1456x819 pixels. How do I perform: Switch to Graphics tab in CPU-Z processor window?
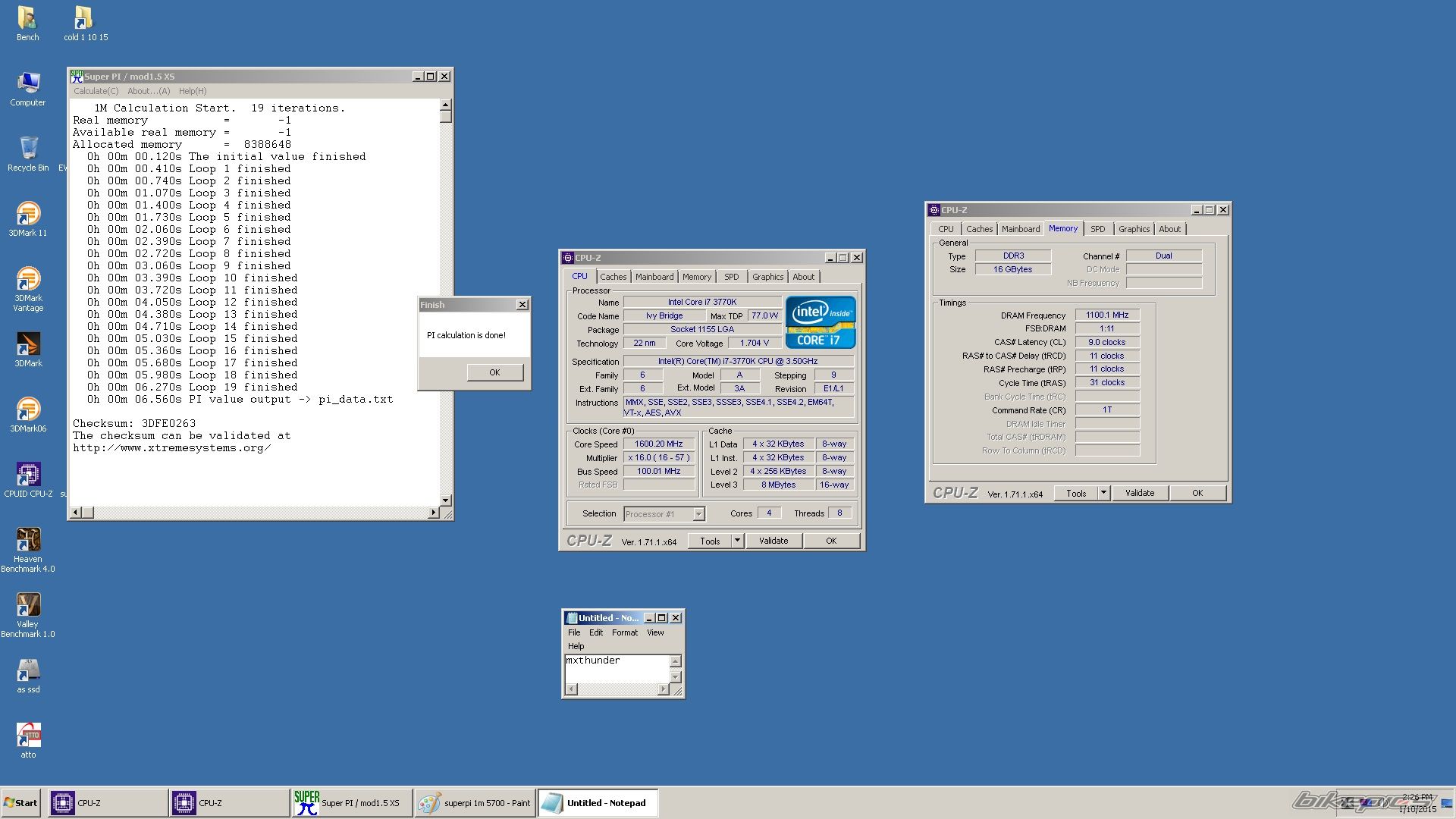pyautogui.click(x=767, y=277)
